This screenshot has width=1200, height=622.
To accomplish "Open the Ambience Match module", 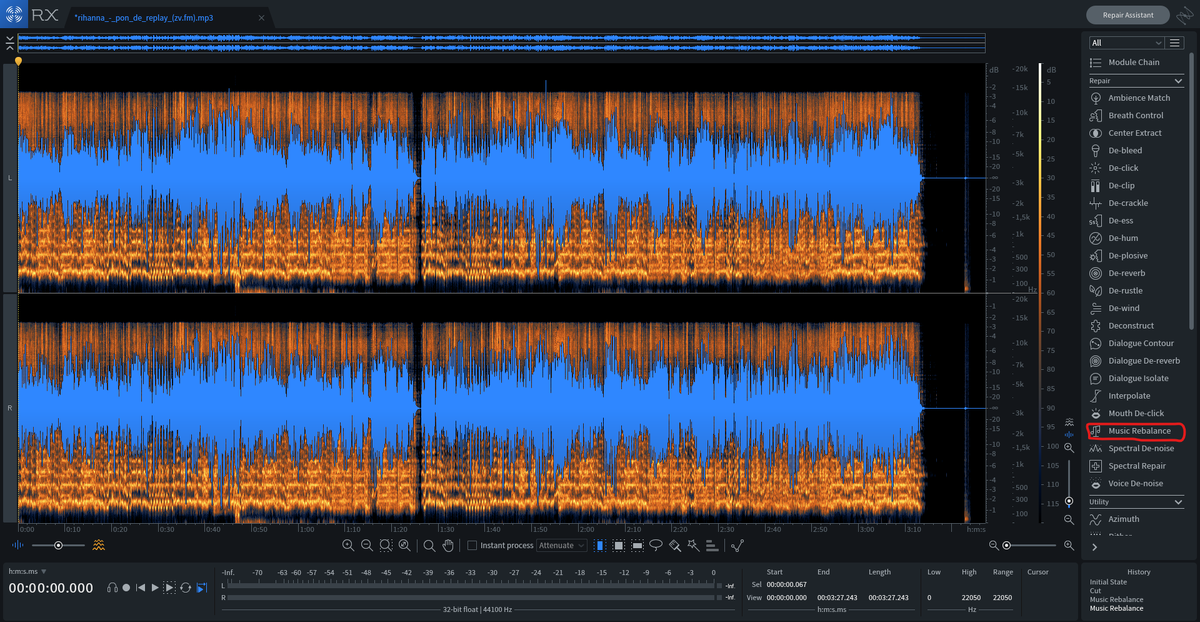I will click(x=1138, y=98).
